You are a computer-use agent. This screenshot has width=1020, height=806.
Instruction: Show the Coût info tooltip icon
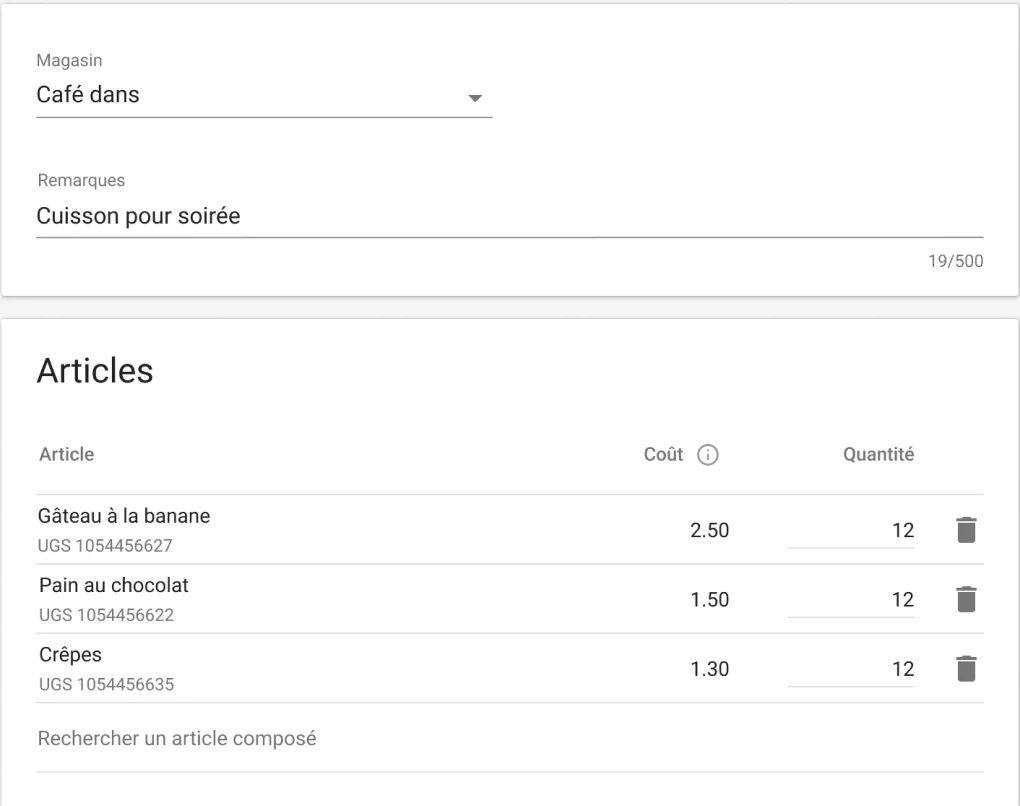(x=708, y=455)
